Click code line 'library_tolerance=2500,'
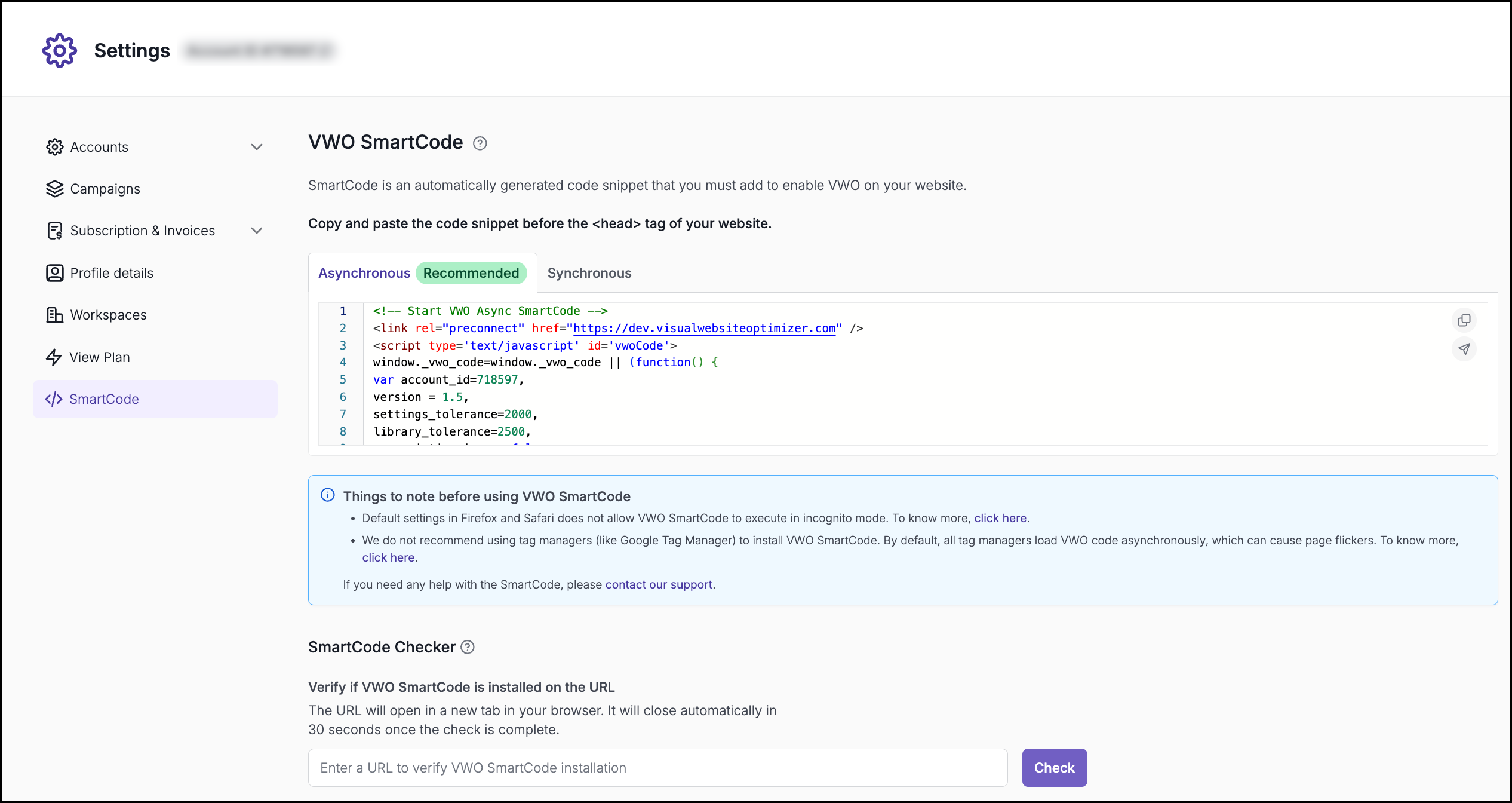The image size is (1512, 803). (x=452, y=431)
